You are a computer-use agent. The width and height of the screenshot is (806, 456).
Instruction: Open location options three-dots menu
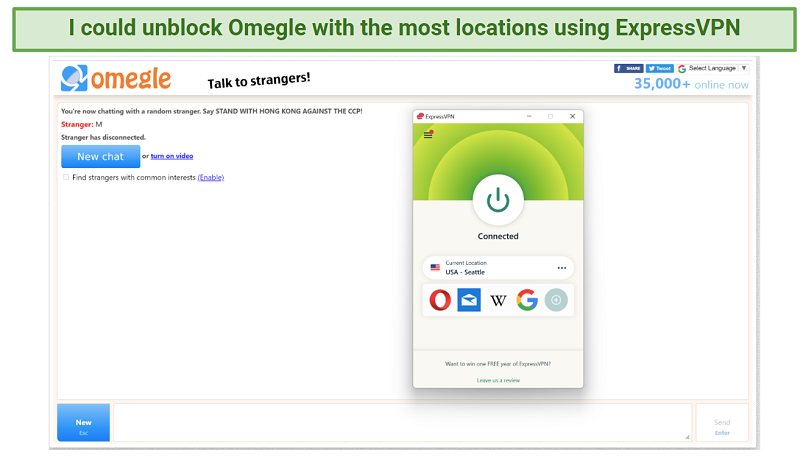coord(561,268)
